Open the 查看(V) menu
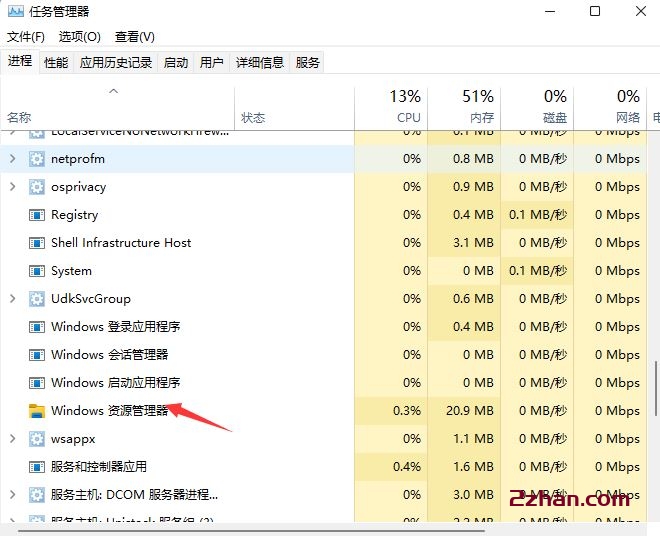Viewport: 660px width, 536px height. 135,37
